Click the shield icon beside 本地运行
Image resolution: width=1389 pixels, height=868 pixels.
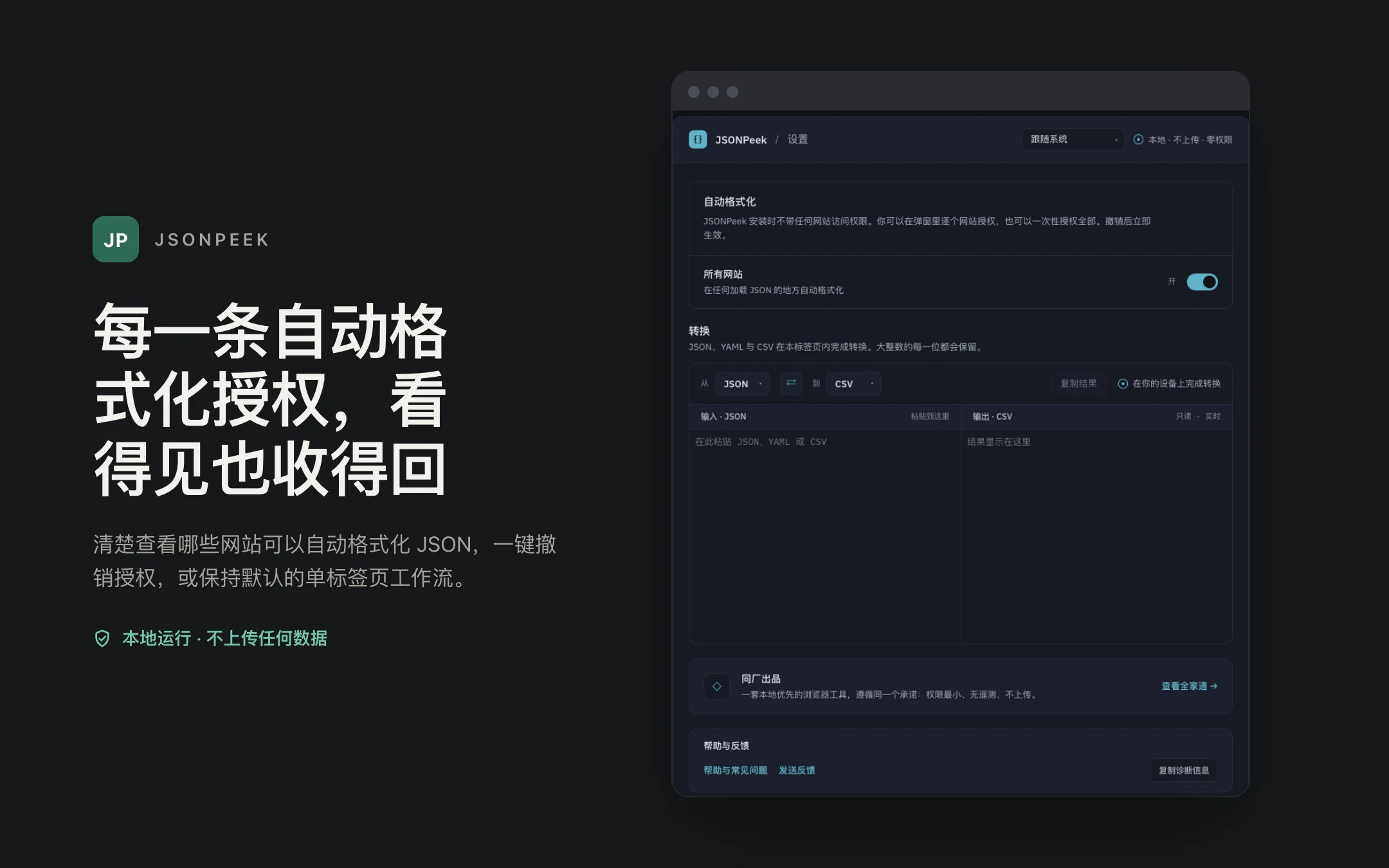coord(102,638)
